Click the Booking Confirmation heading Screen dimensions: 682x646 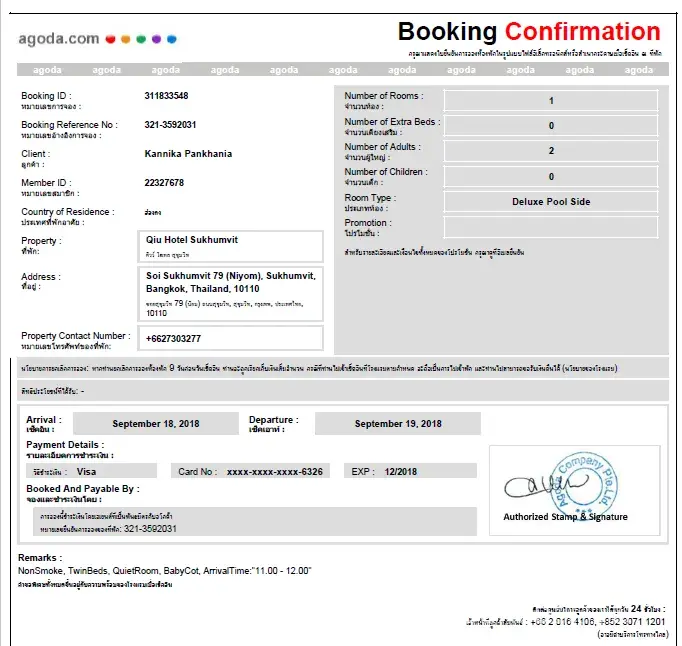[x=529, y=32]
